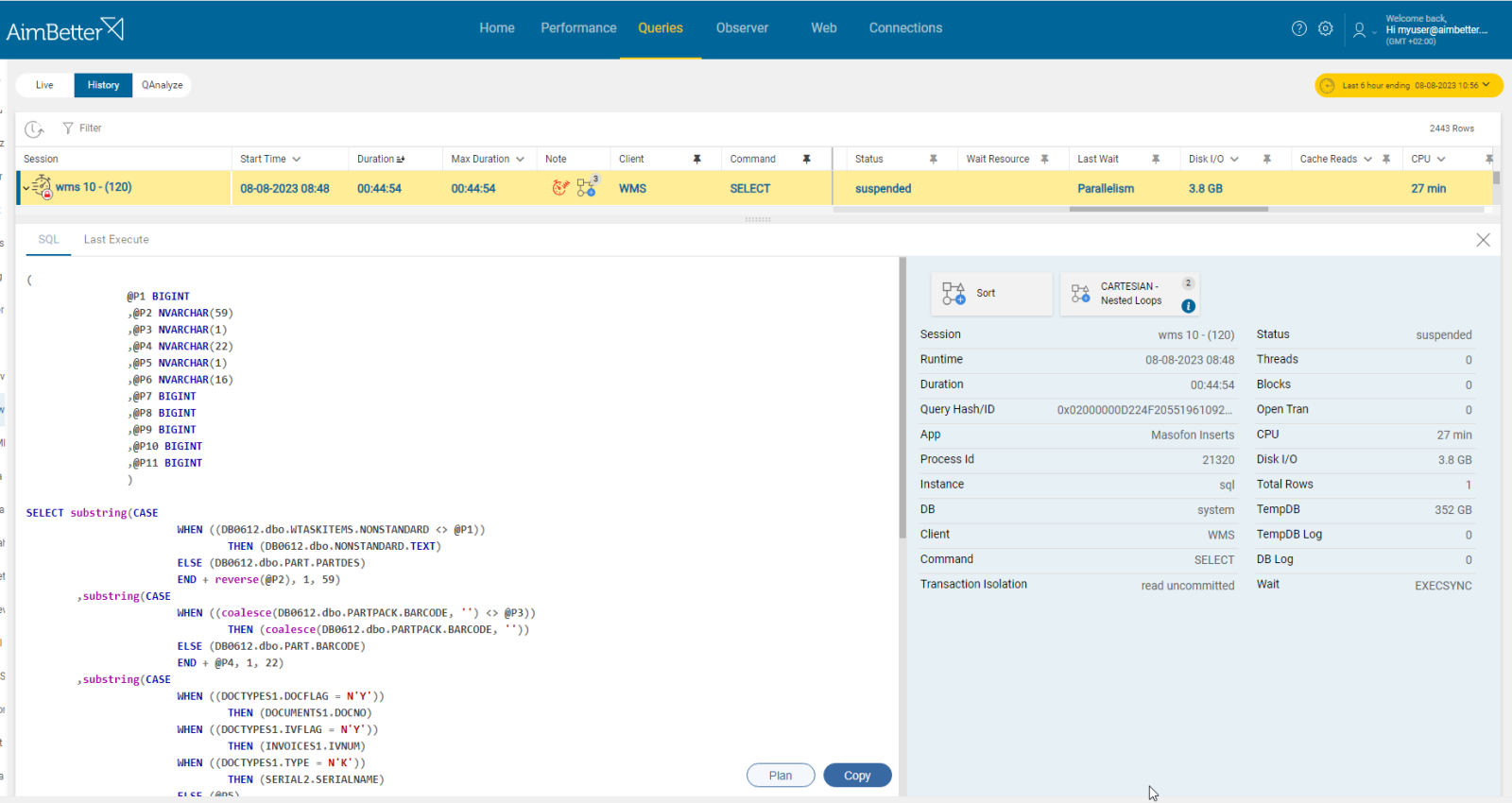
Task: Open the Last Execute tab
Action: (x=116, y=240)
